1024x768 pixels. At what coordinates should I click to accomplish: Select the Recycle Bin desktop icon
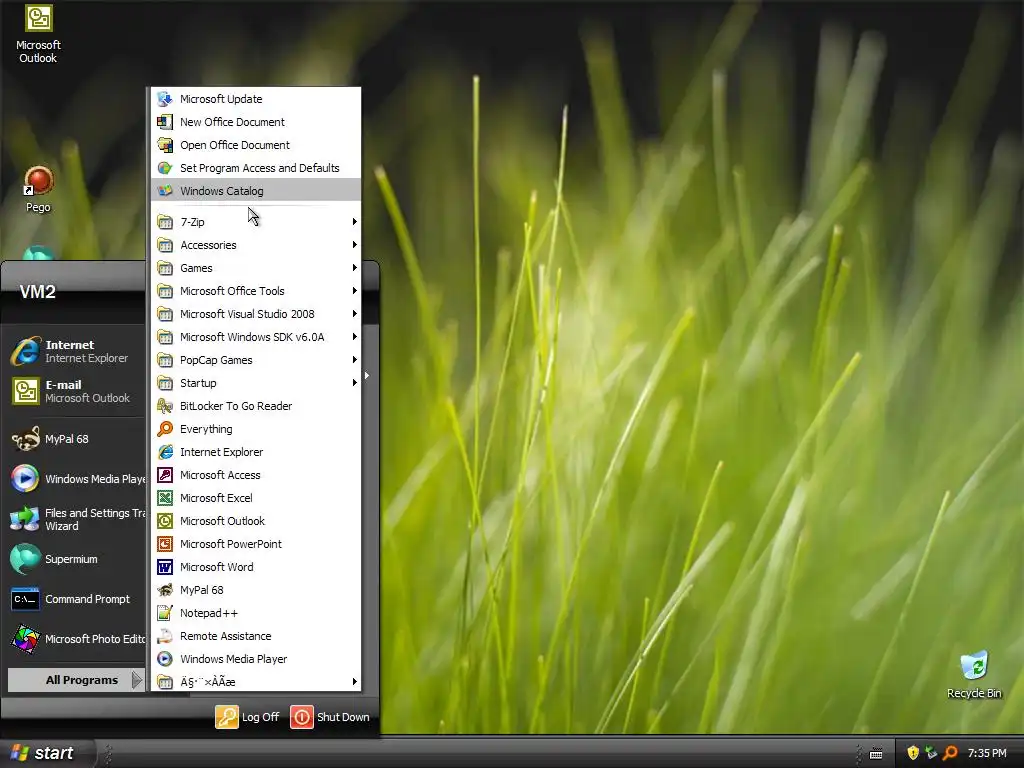(x=974, y=675)
